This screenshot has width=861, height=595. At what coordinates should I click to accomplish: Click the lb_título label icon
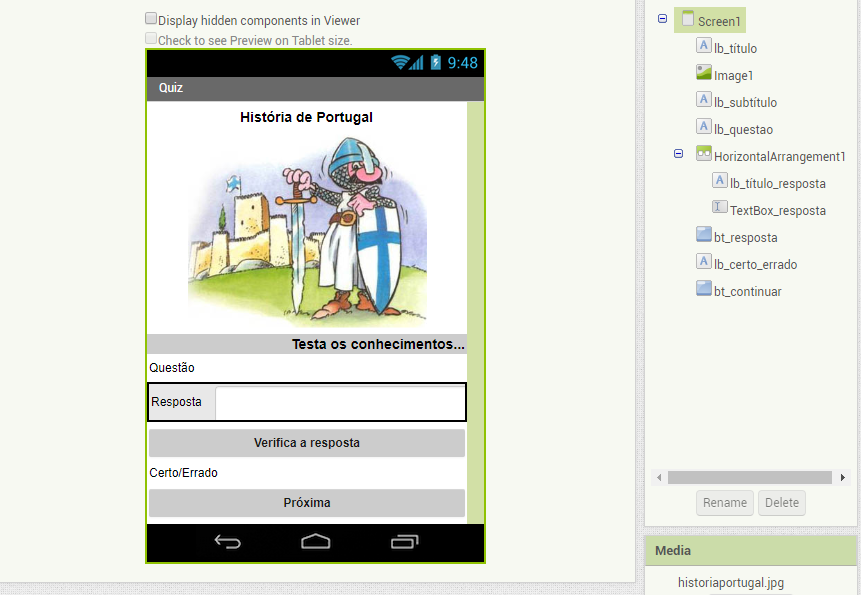(703, 45)
